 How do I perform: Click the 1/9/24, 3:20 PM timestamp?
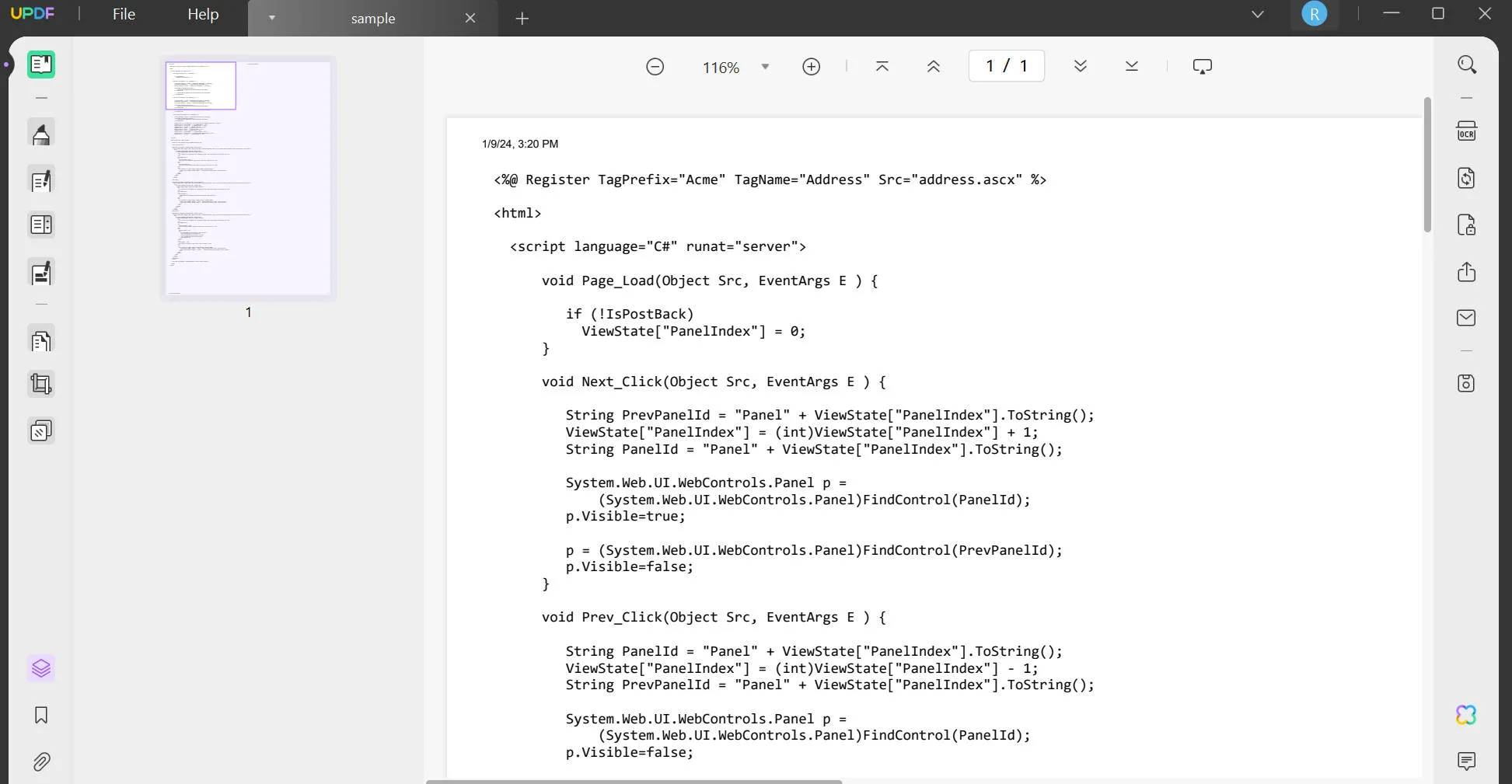[520, 144]
